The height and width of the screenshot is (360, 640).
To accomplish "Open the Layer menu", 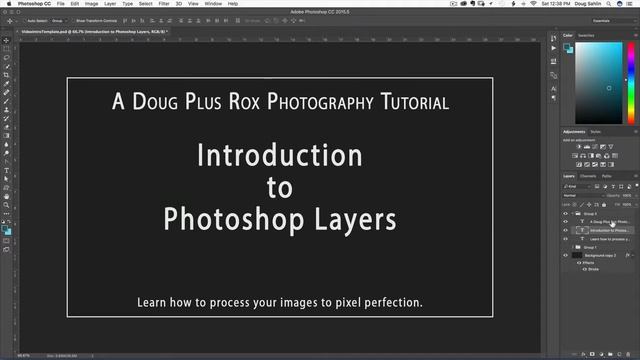I will click(x=110, y=4).
